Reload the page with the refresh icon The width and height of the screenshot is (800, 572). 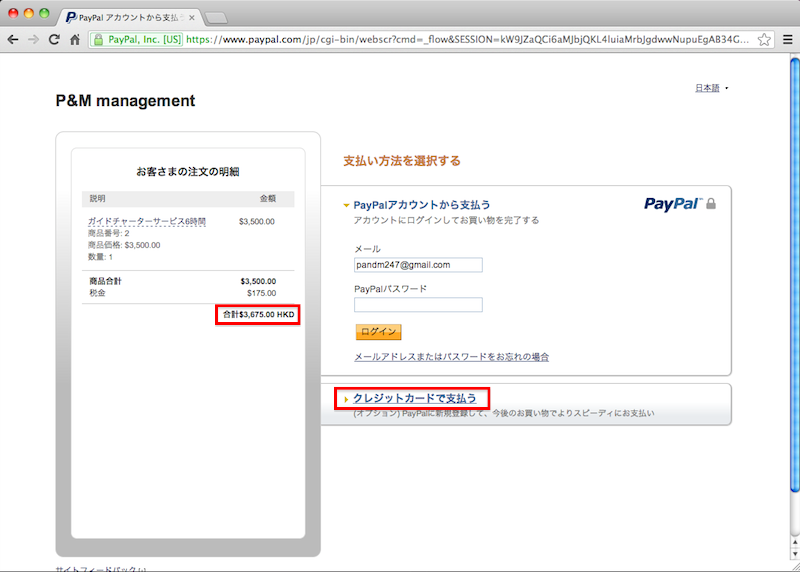pos(54,39)
